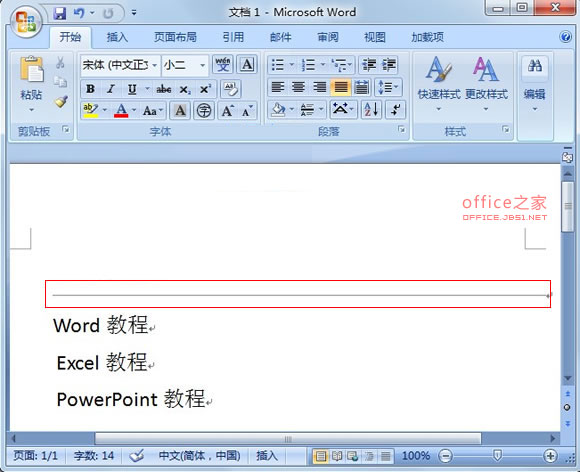Open the Paste clipboard button
580x472 pixels.
point(31,83)
